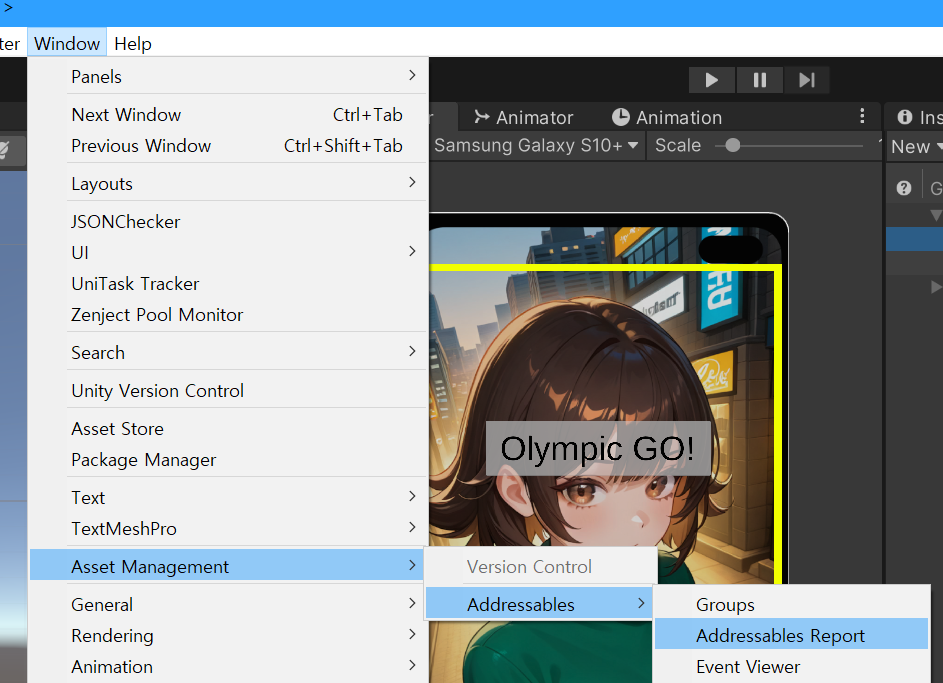Expand the Rendering submenu
Screen dimensions: 943x683
(229, 636)
